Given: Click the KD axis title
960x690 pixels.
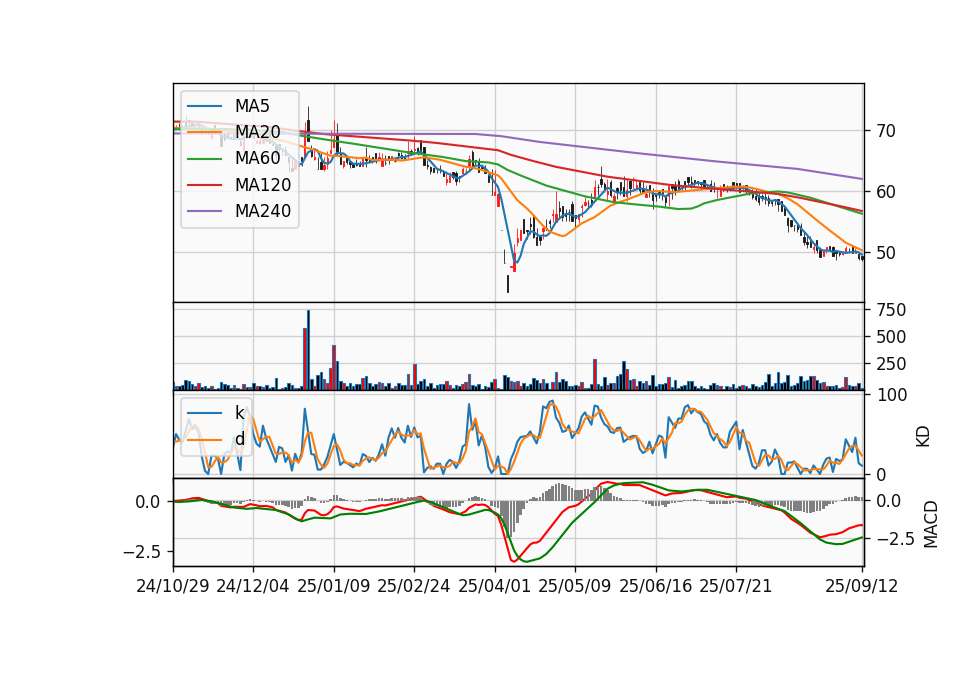Looking at the screenshot, I should coord(923,437).
